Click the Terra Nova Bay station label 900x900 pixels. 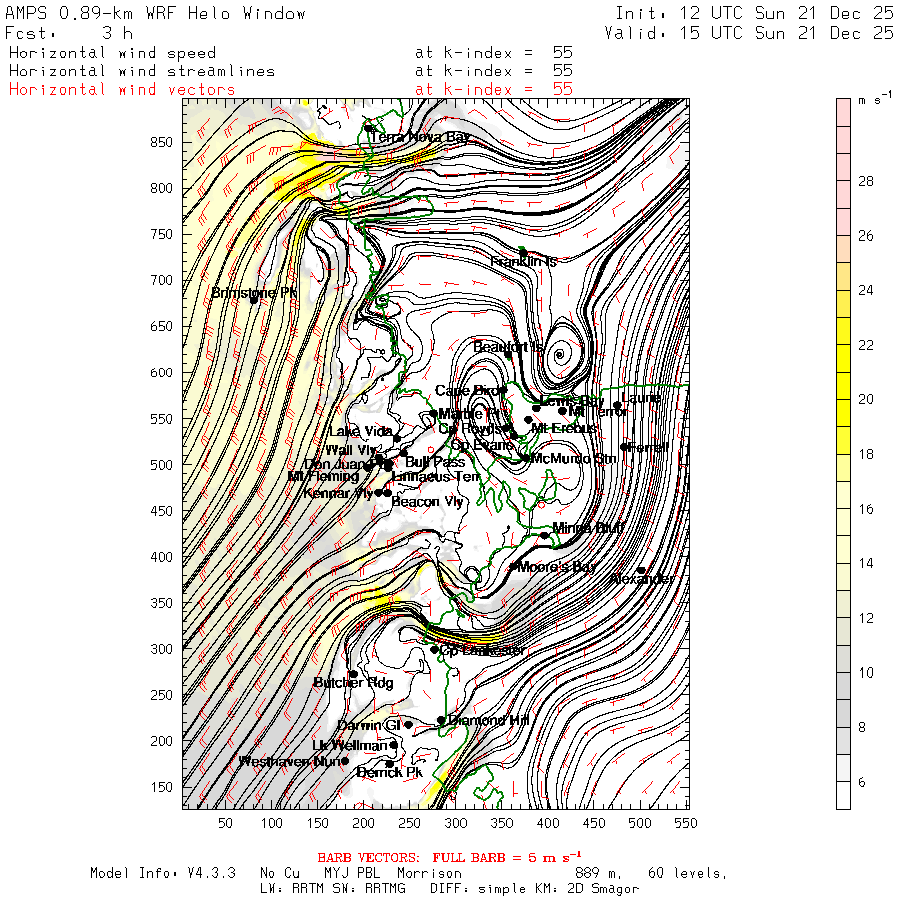[x=420, y=137]
